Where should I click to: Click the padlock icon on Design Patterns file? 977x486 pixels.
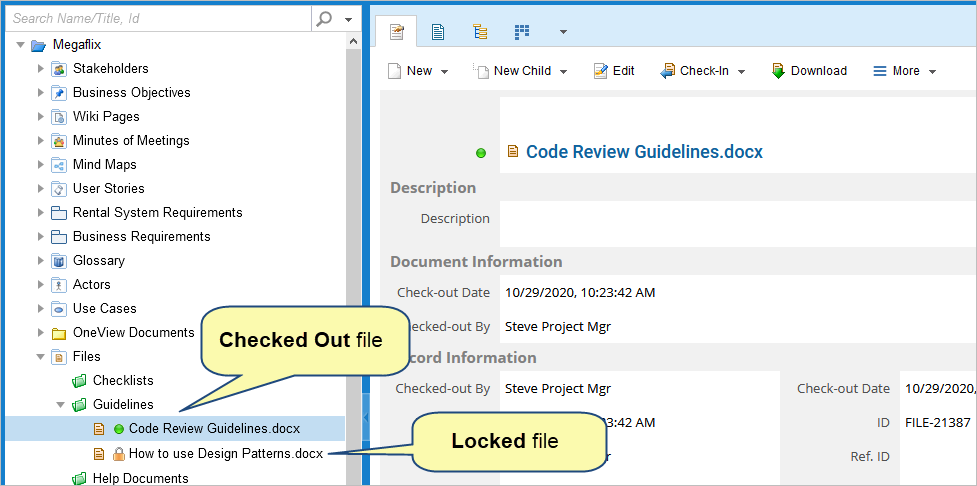coord(118,454)
